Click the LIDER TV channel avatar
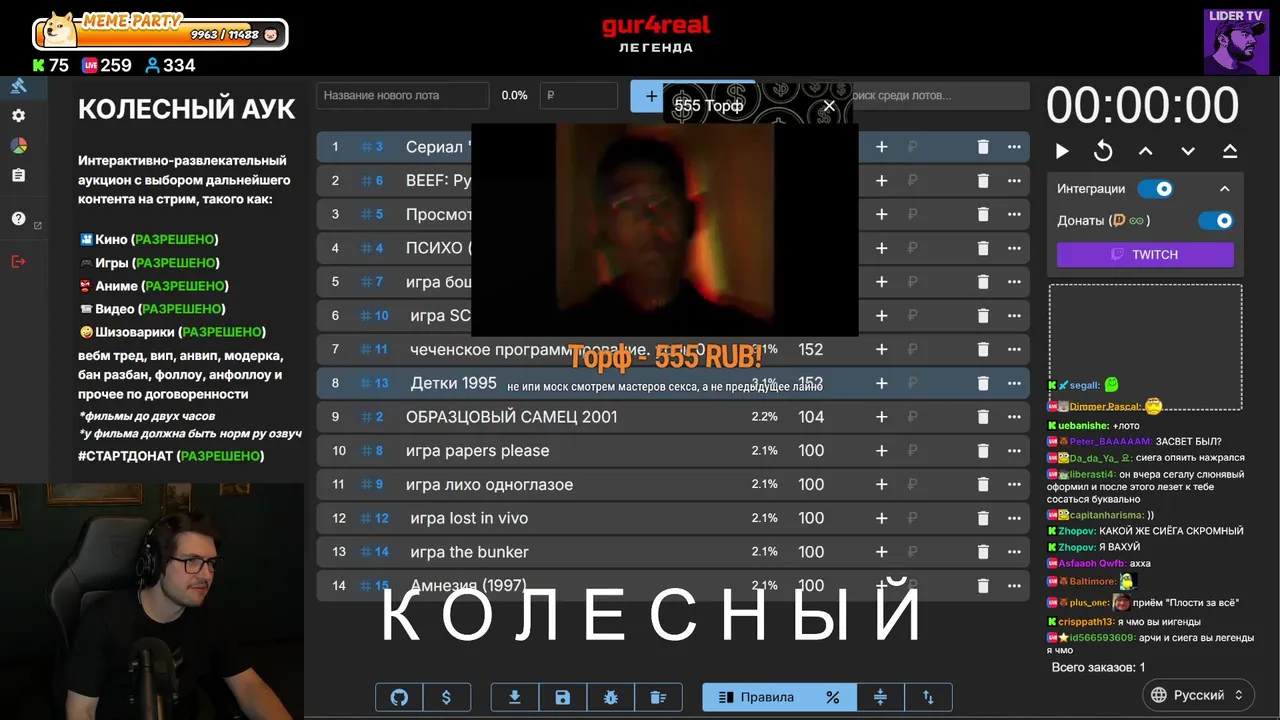The height and width of the screenshot is (720, 1280). (x=1236, y=41)
